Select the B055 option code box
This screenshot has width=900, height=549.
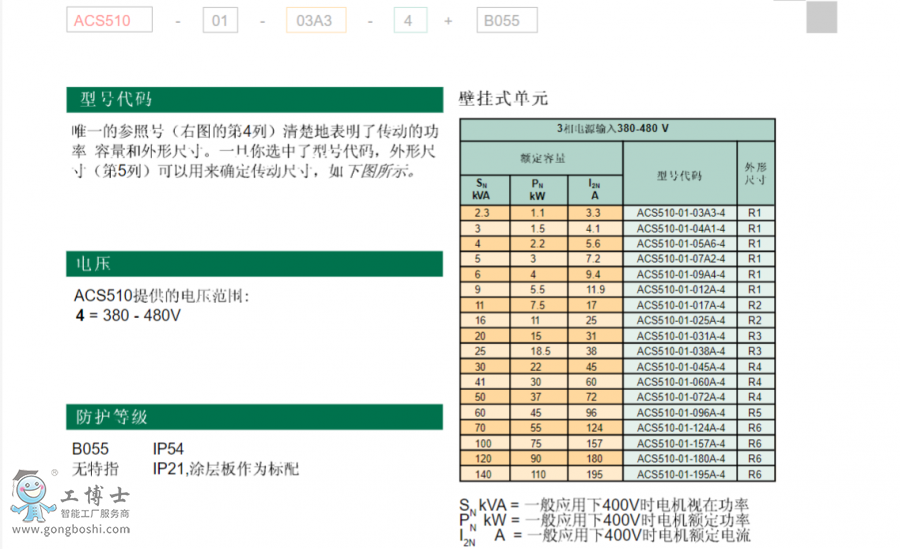point(504,20)
